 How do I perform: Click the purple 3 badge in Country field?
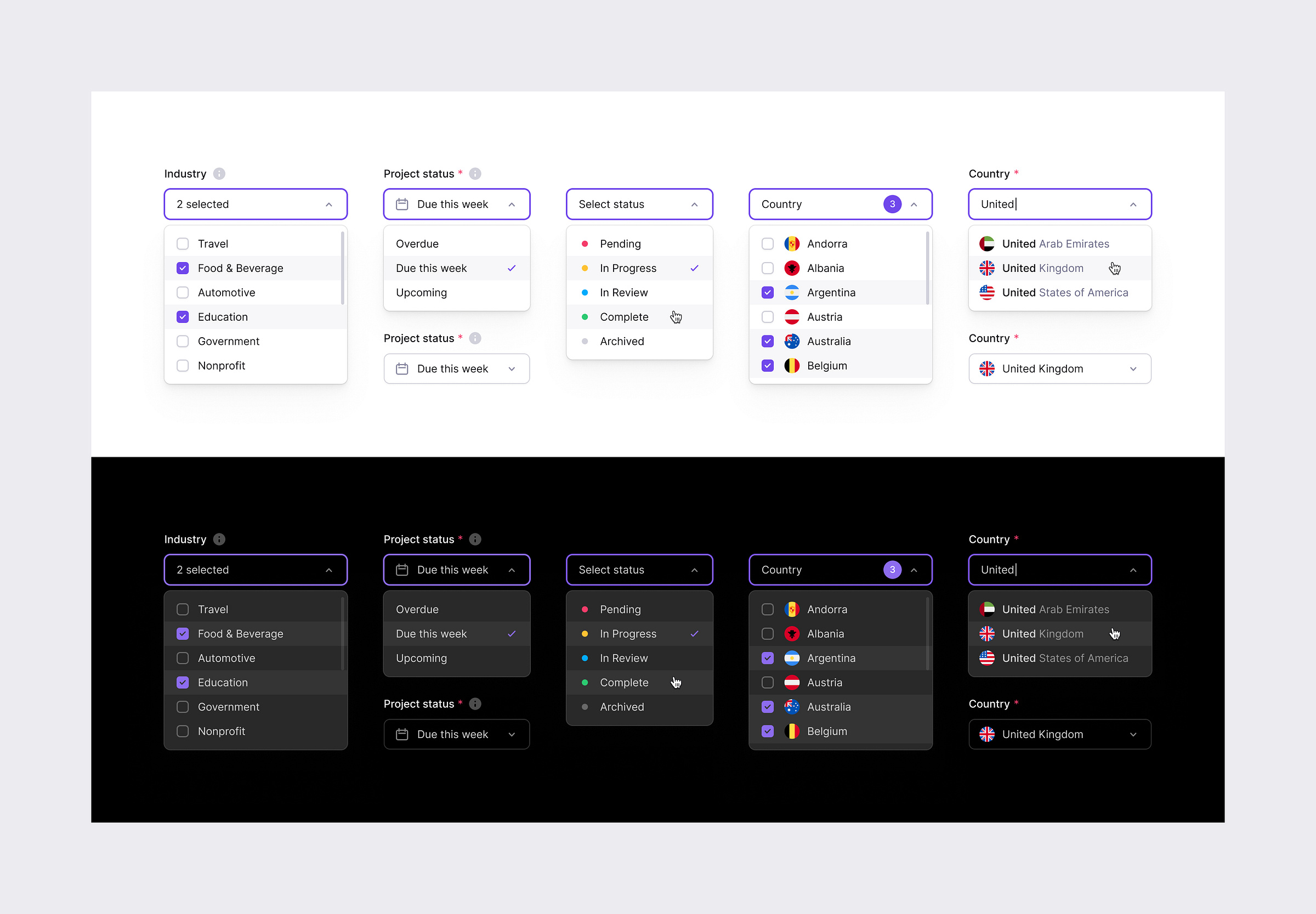[893, 204]
